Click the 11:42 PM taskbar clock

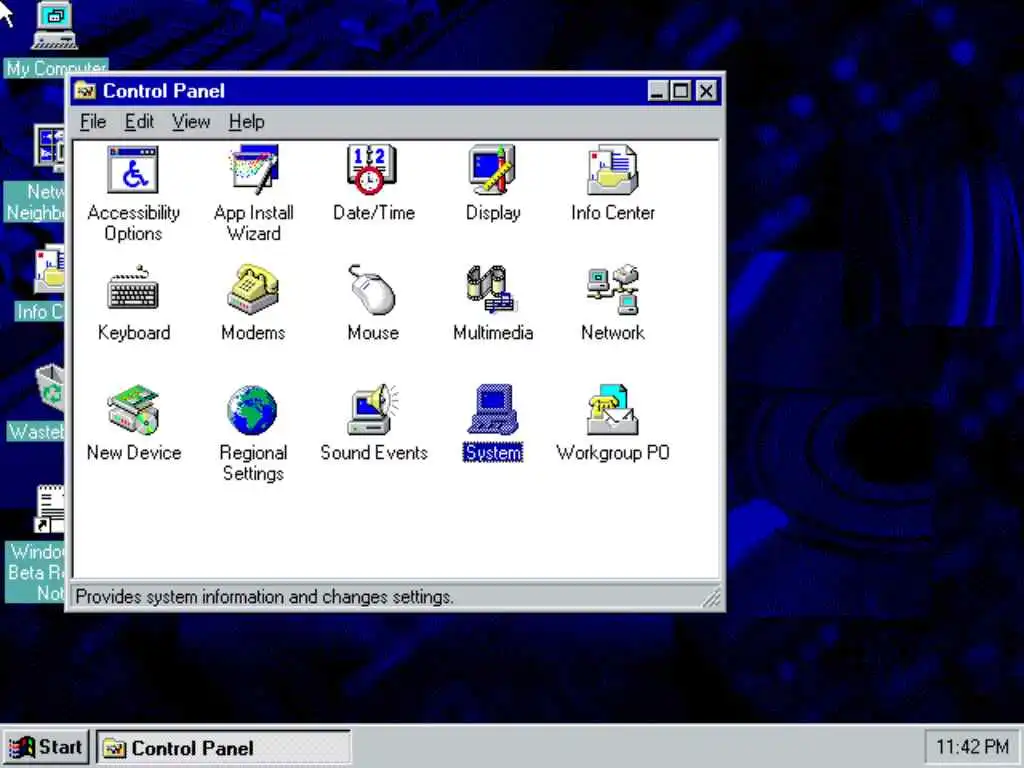coord(972,746)
